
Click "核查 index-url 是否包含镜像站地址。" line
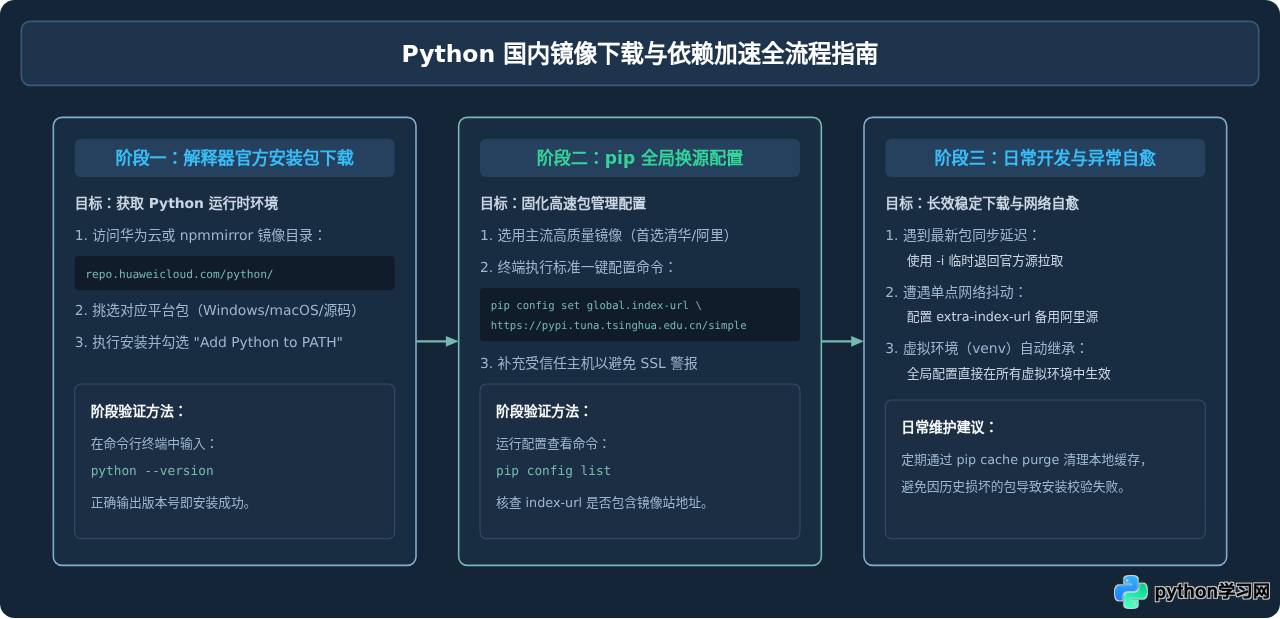[x=602, y=503]
